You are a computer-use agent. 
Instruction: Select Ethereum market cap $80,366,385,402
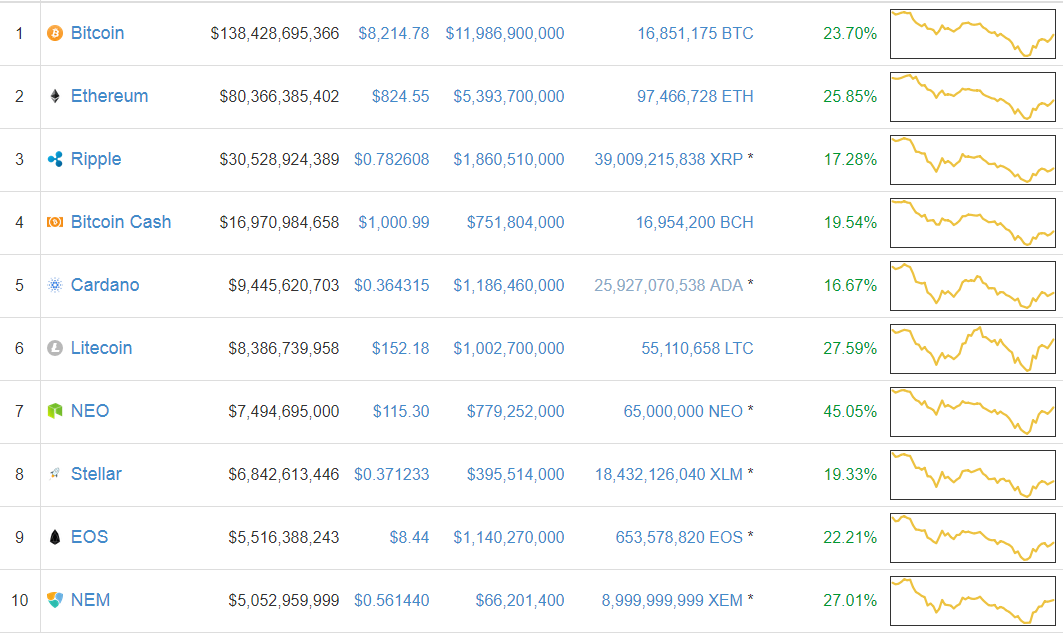coord(279,96)
